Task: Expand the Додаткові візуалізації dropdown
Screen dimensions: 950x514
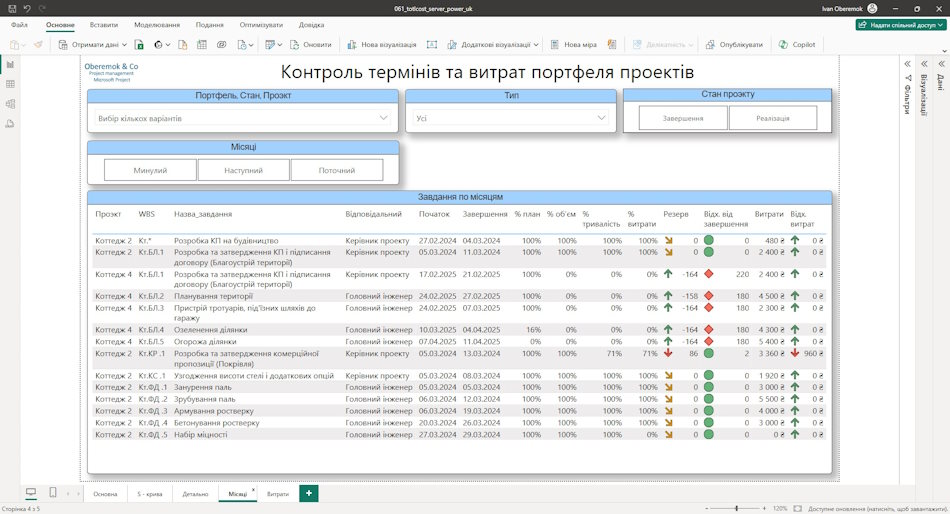Action: 536,45
